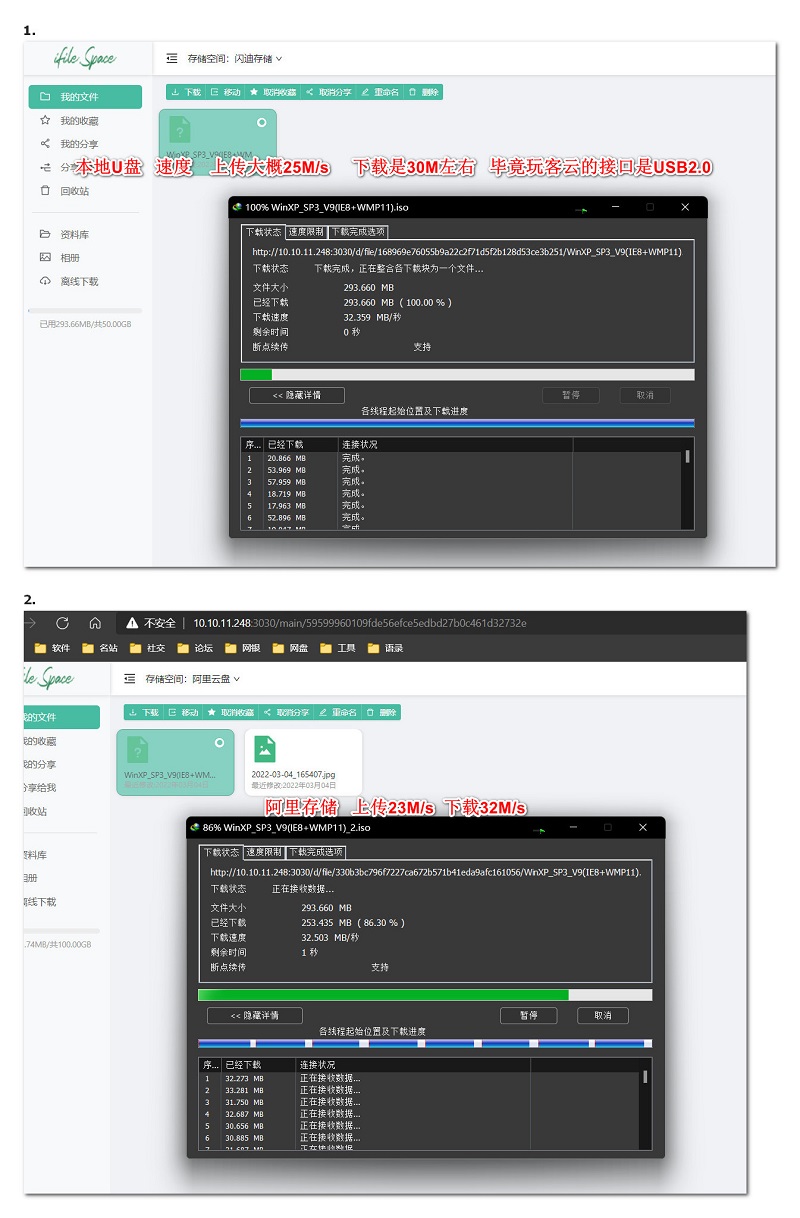The height and width of the screenshot is (1218, 800).
Task: Click the unknown-file icon on the 闪迪存储 WinXP card
Action: pos(179,128)
